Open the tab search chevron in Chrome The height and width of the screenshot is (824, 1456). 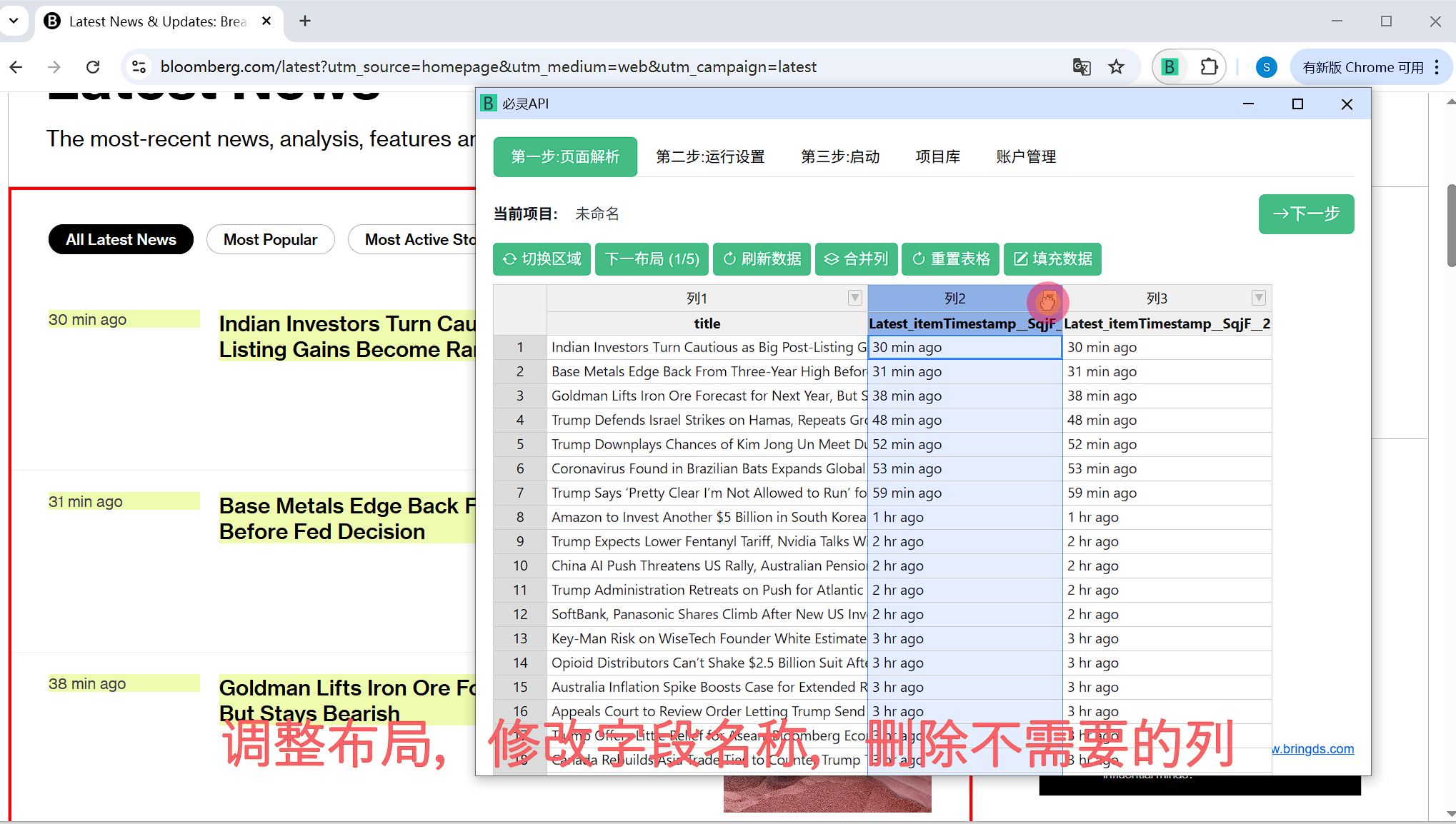point(14,21)
